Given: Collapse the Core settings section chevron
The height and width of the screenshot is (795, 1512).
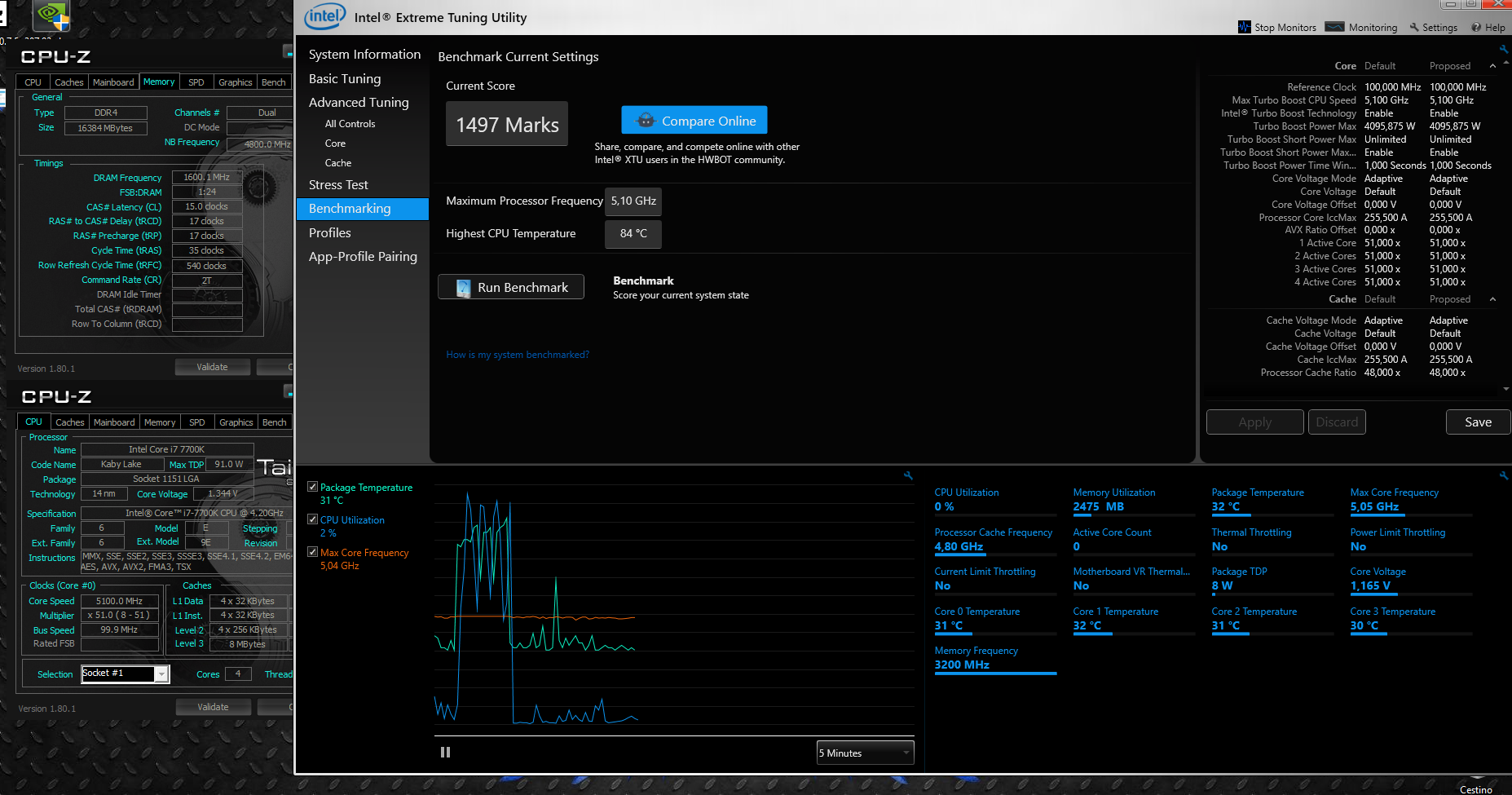Looking at the screenshot, I should [1492, 66].
